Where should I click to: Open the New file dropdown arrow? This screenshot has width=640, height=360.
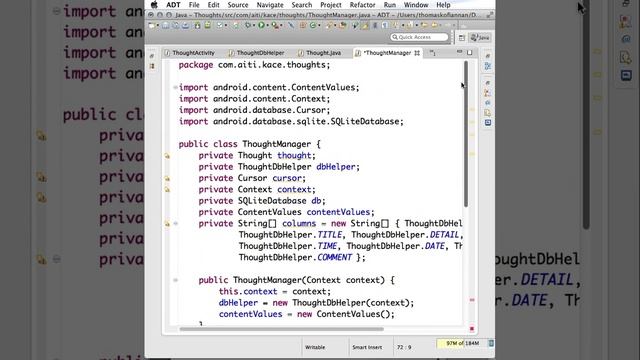click(158, 25)
